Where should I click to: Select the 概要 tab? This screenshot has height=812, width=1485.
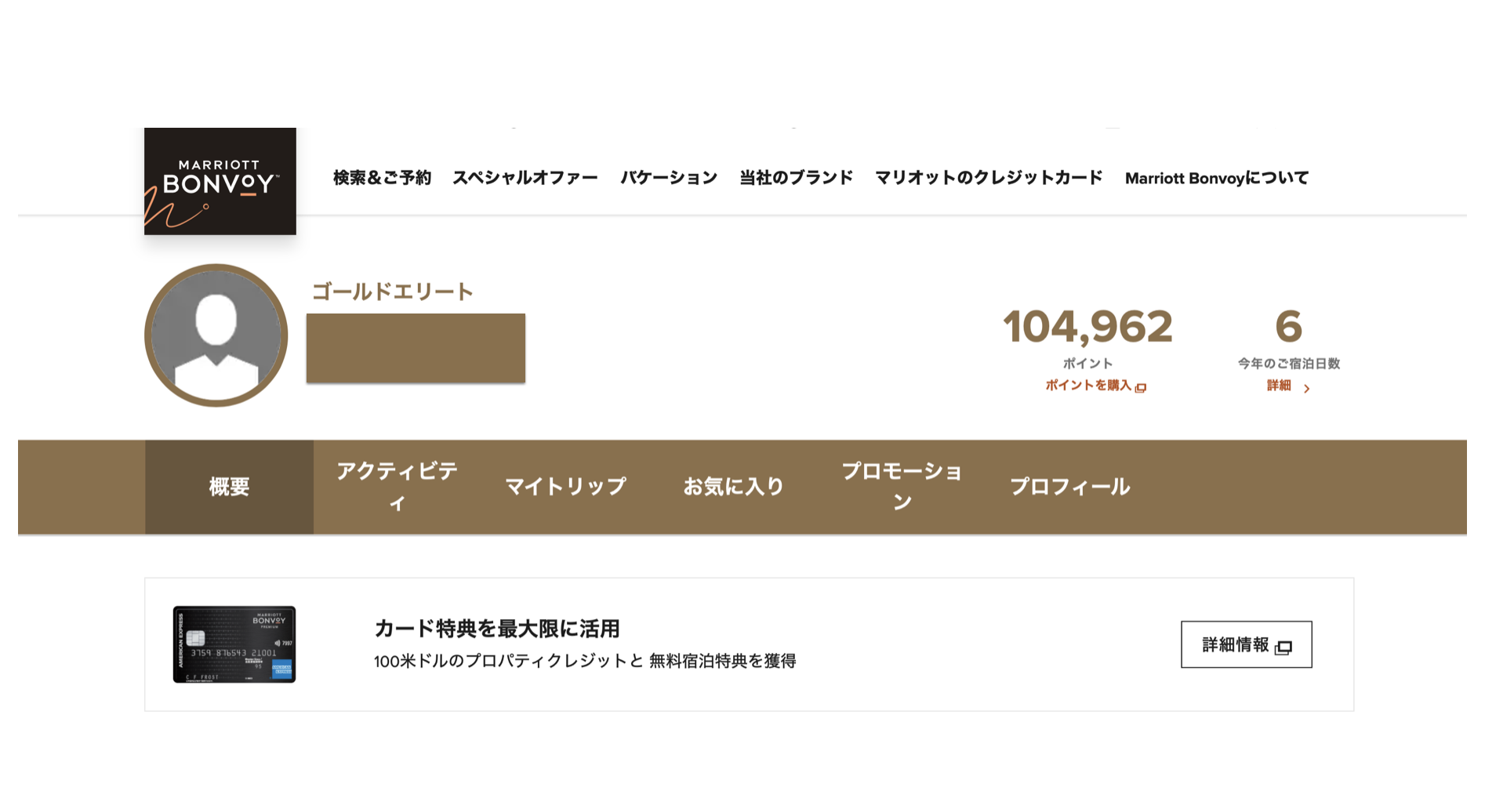tap(229, 487)
